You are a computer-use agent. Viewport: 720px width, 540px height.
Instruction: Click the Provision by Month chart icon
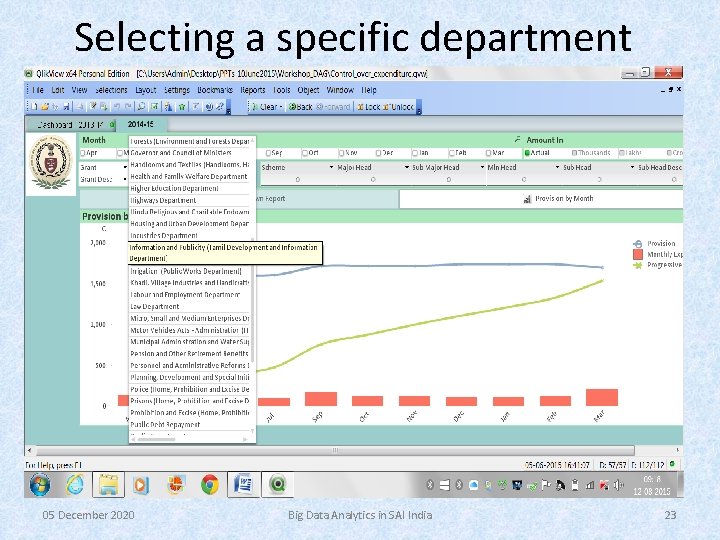click(x=527, y=199)
